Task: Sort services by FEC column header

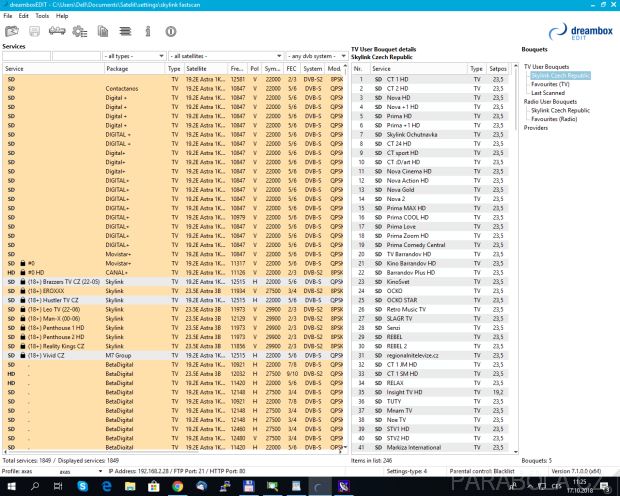Action: (291, 69)
